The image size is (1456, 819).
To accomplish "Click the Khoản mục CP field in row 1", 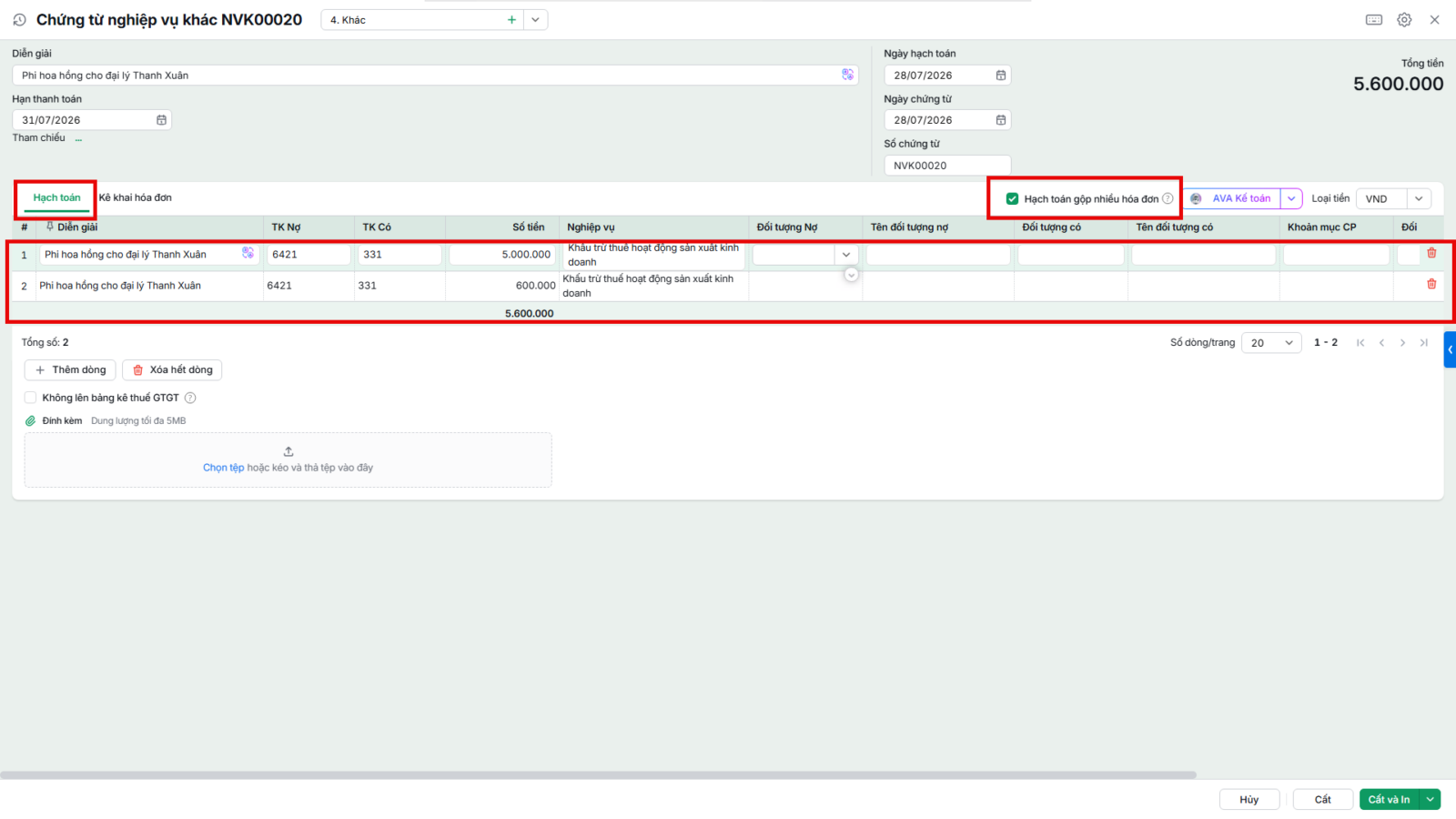I will 1336,255.
